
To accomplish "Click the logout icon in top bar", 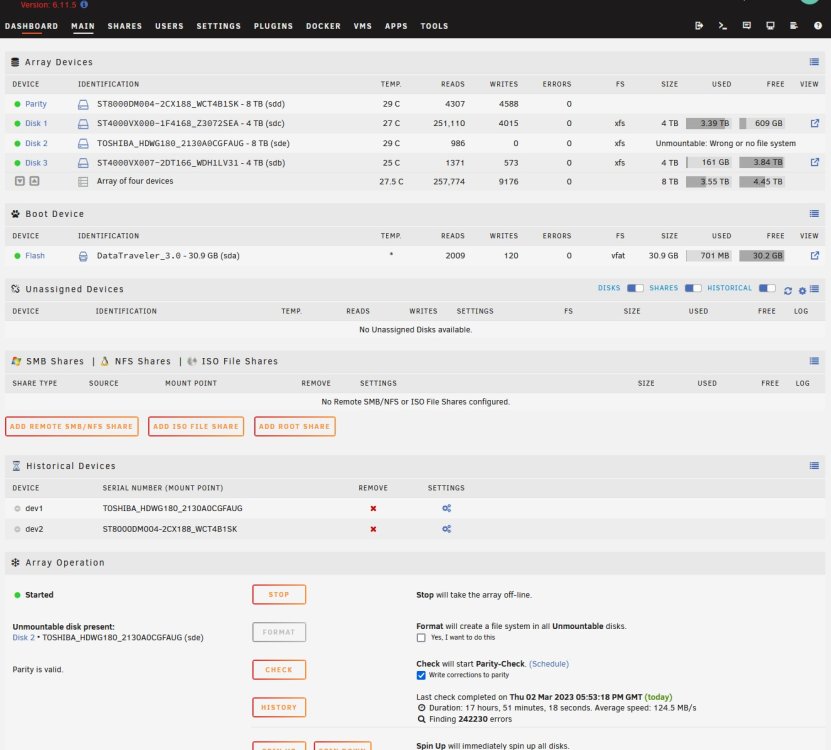I will [x=699, y=25].
